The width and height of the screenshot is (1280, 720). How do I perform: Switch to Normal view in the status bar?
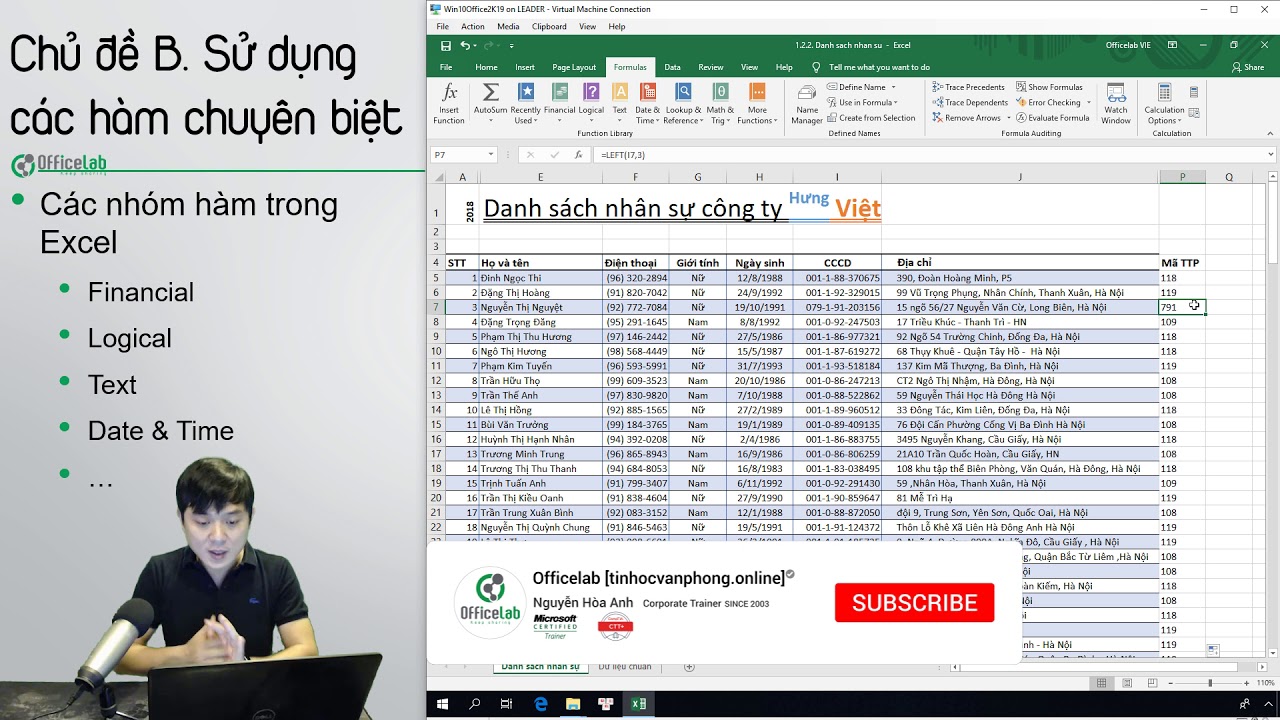click(x=1101, y=683)
